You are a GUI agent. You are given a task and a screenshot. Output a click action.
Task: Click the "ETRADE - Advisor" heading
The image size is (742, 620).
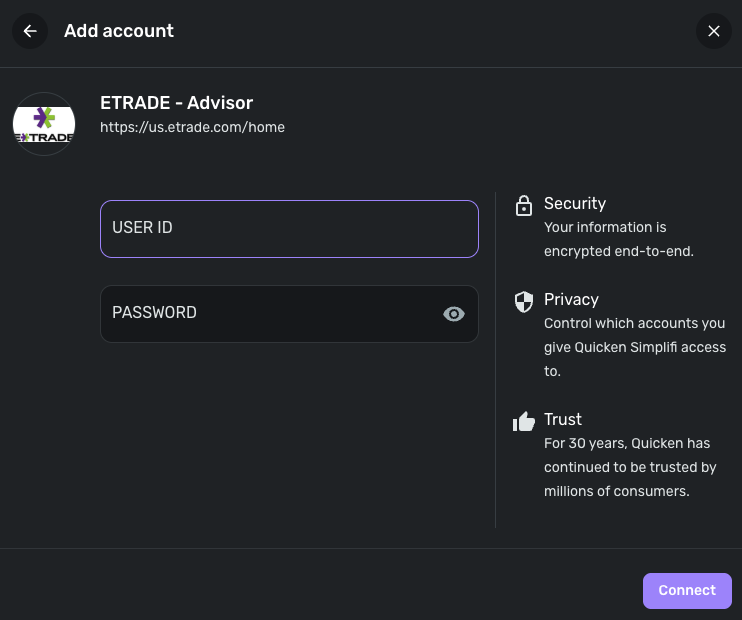click(x=176, y=103)
